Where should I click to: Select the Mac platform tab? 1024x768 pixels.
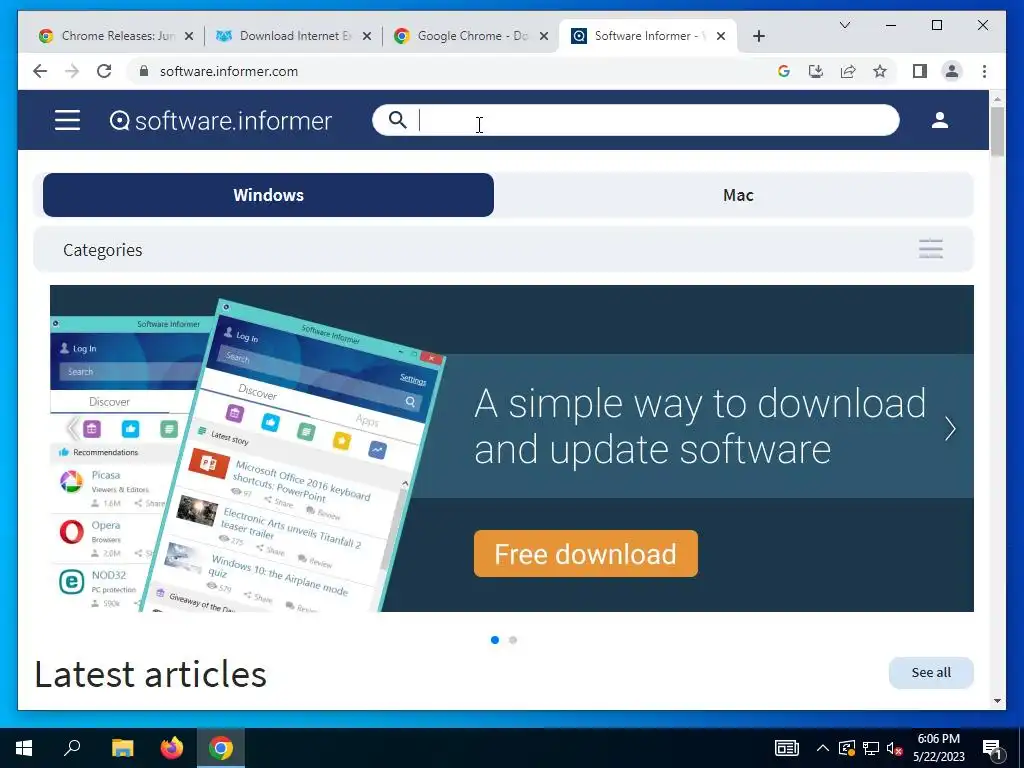click(x=738, y=195)
